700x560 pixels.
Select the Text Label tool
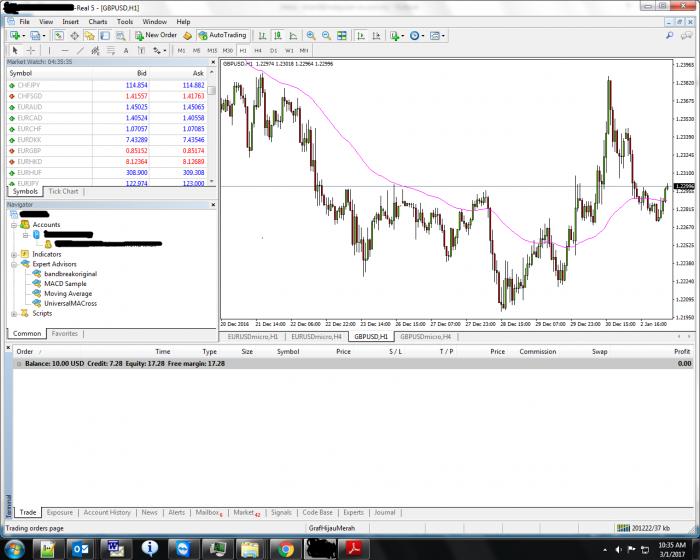click(141, 50)
